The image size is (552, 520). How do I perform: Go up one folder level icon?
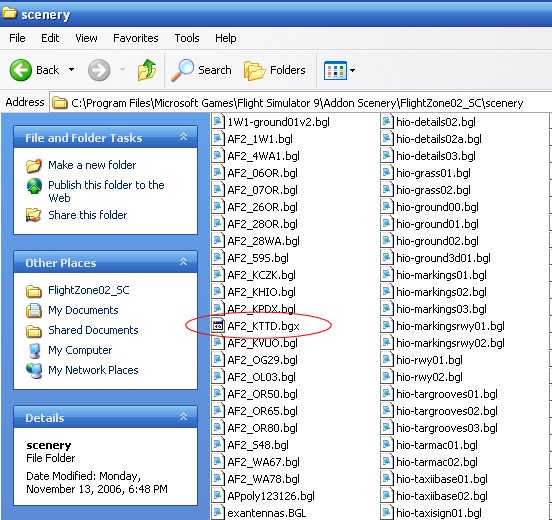coord(147,70)
